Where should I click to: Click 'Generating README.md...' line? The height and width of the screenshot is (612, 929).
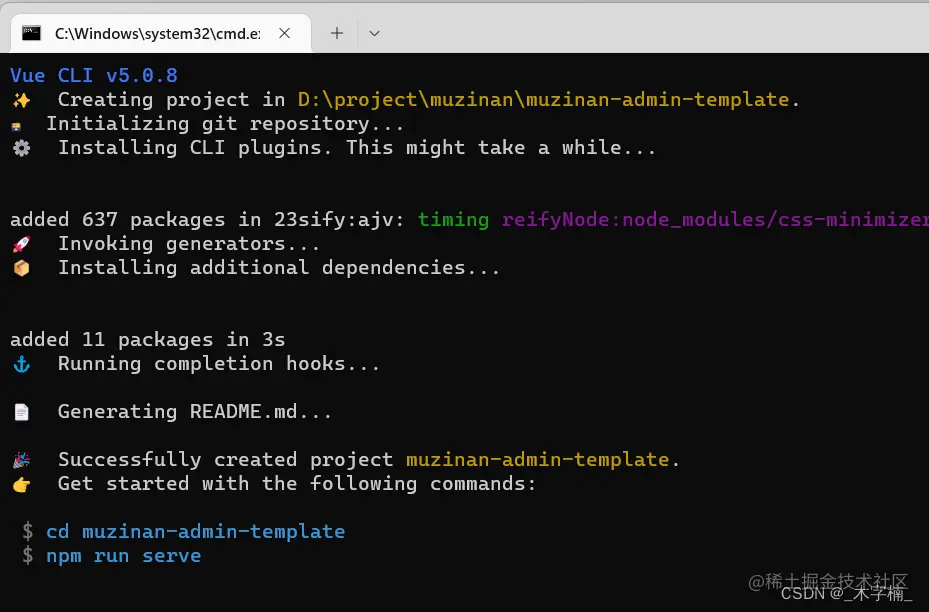coord(195,412)
